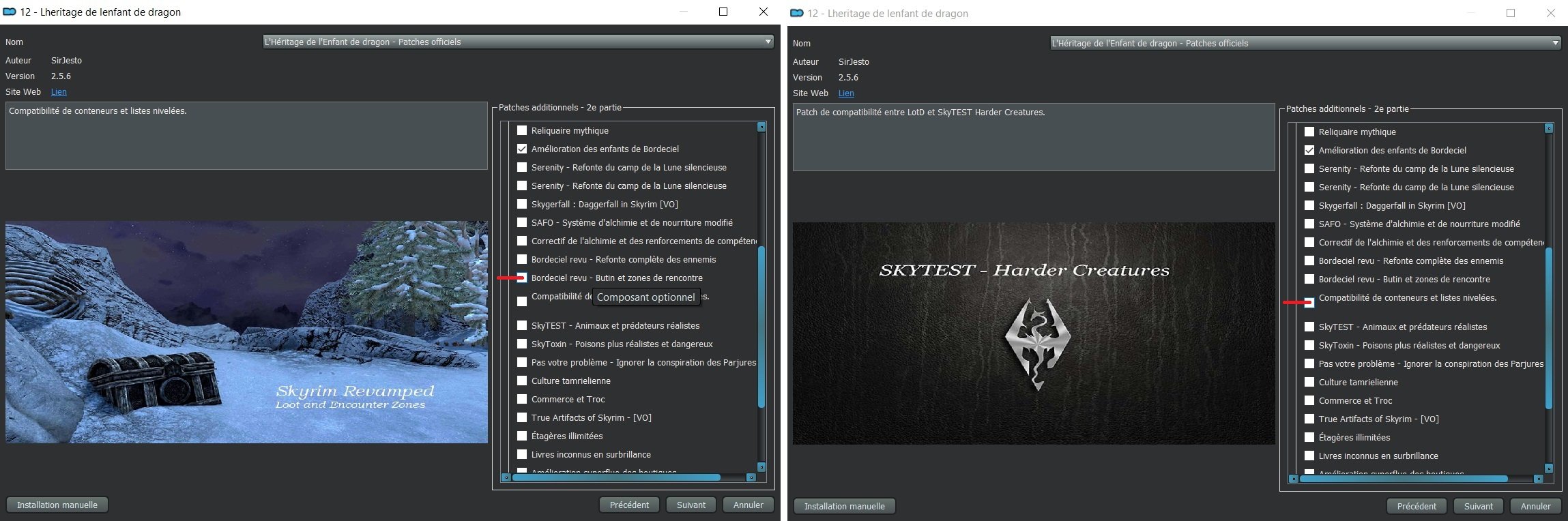The height and width of the screenshot is (521, 1568).
Task: Click scroll-left arrow under right window's patch list
Action: click(1293, 479)
